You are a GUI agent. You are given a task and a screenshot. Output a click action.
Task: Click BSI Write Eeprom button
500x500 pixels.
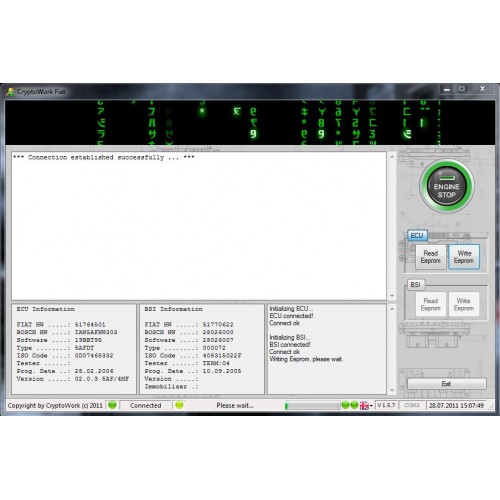(464, 304)
